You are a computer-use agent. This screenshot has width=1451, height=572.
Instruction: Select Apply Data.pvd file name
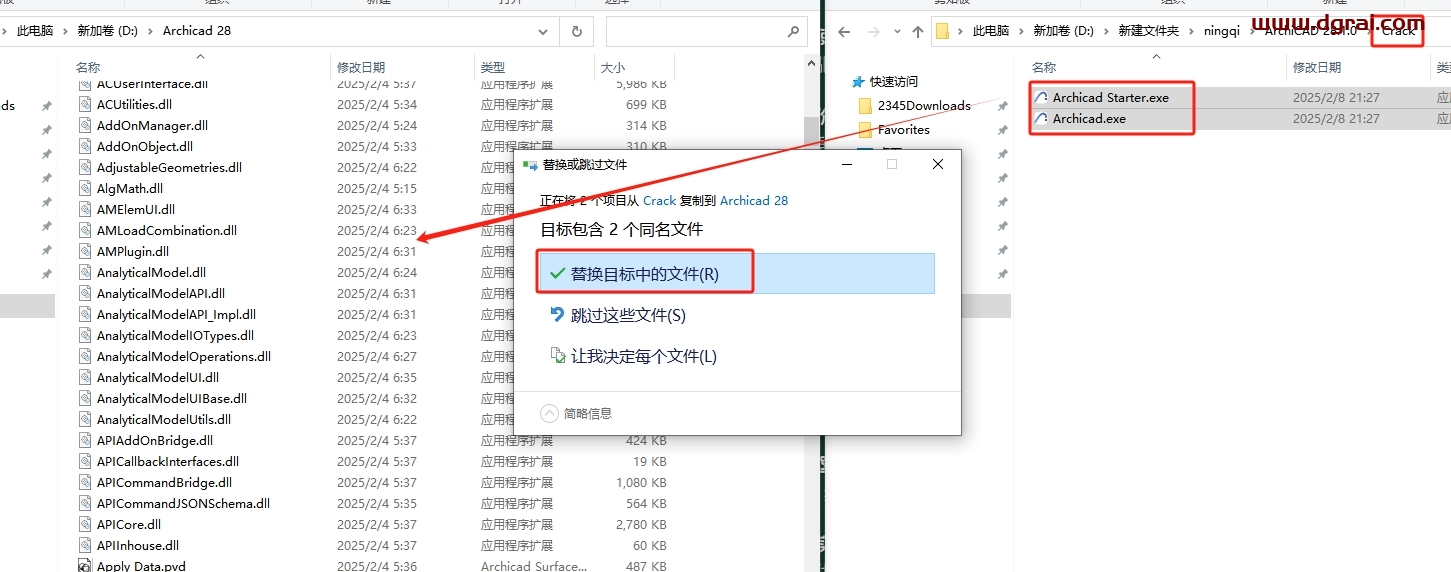coord(141,566)
